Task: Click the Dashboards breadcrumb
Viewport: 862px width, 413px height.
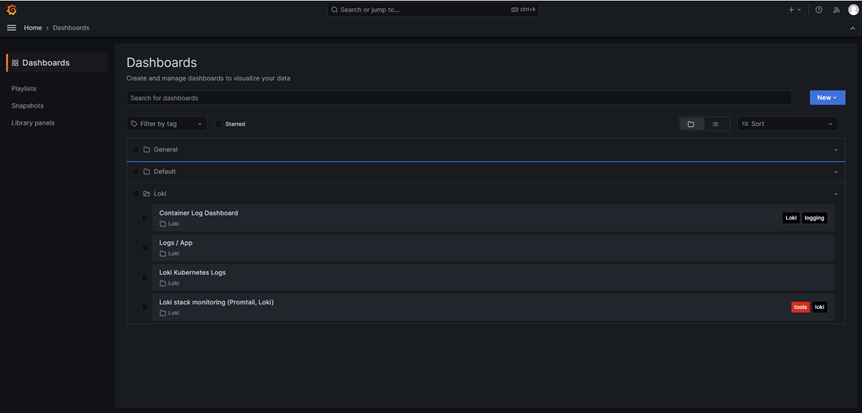Action: point(71,27)
